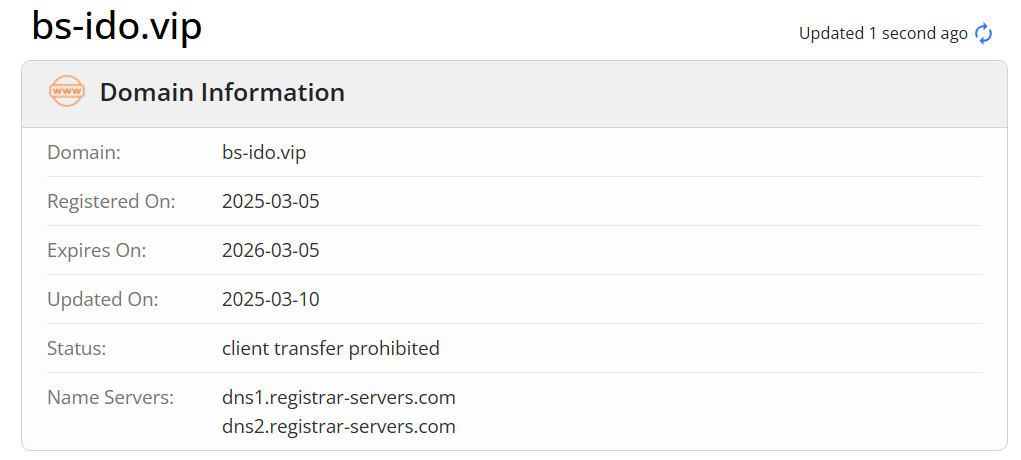Click the 'Name Servers:' label

coord(111,397)
